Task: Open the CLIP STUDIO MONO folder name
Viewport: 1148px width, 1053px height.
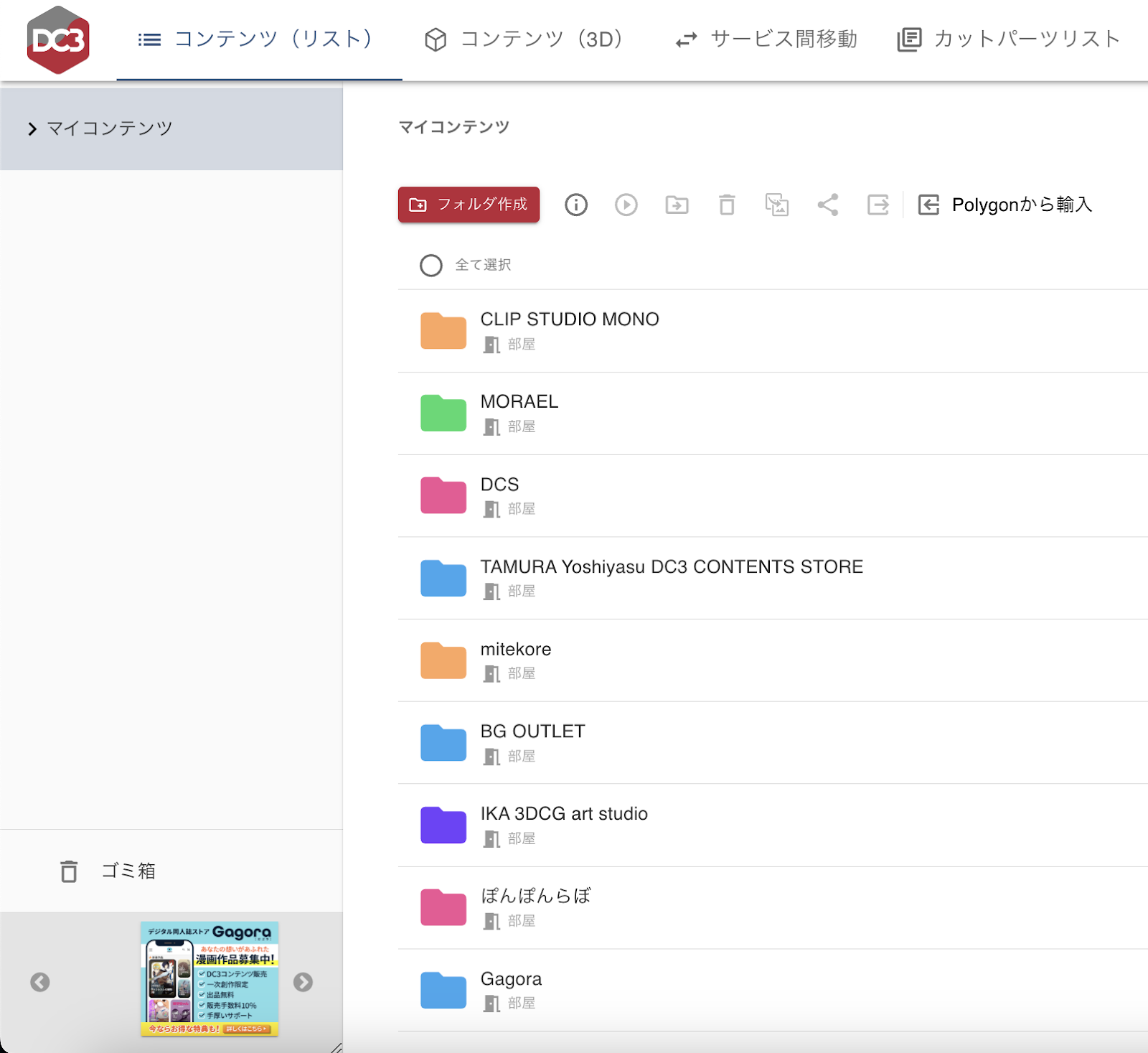Action: pos(570,319)
